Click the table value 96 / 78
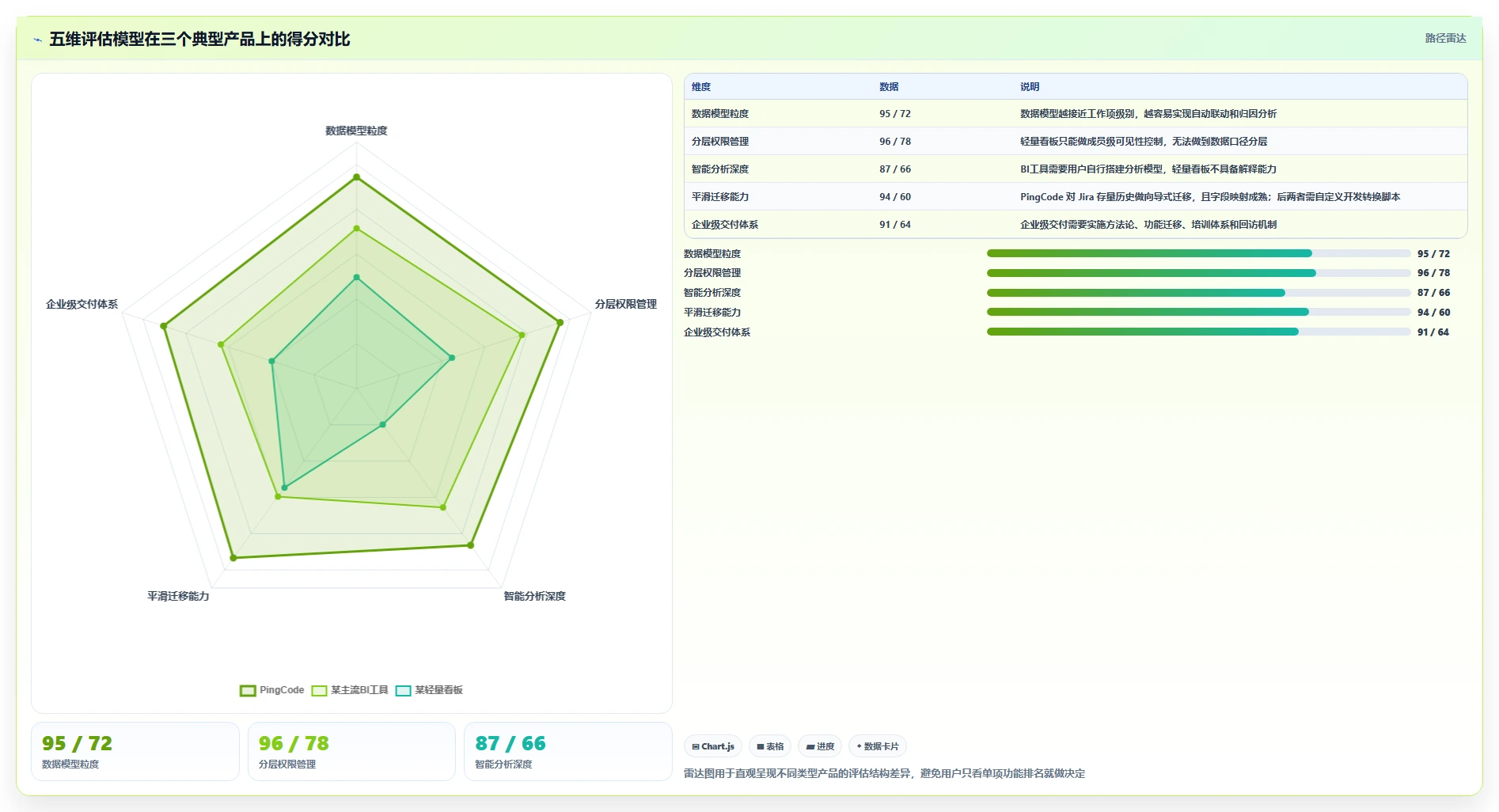Screen dimensions: 1499x812 895,142
